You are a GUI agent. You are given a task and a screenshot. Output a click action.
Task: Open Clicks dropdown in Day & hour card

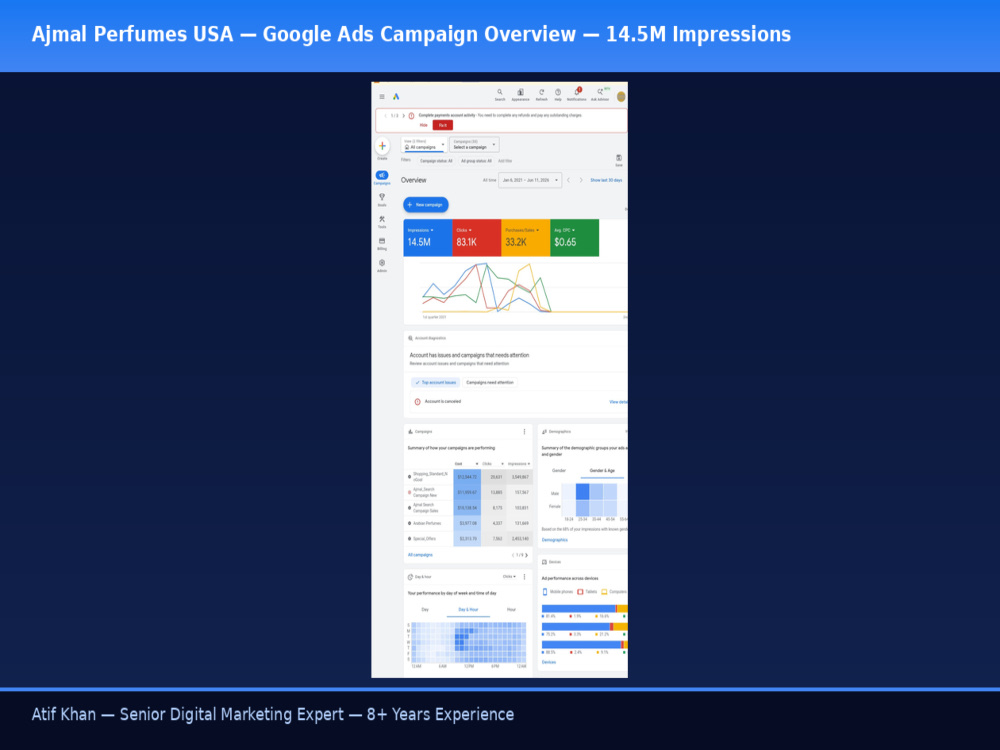[x=509, y=577]
